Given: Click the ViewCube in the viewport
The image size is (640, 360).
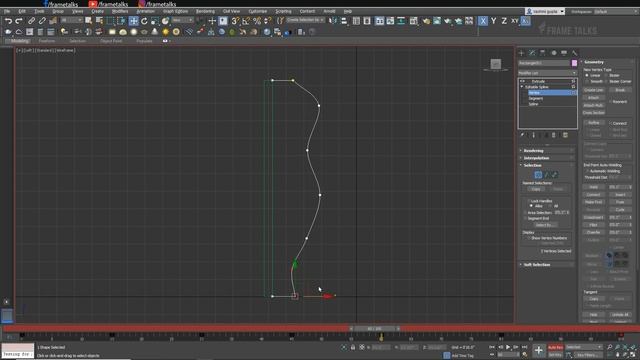Looking at the screenshot, I should (496, 64).
